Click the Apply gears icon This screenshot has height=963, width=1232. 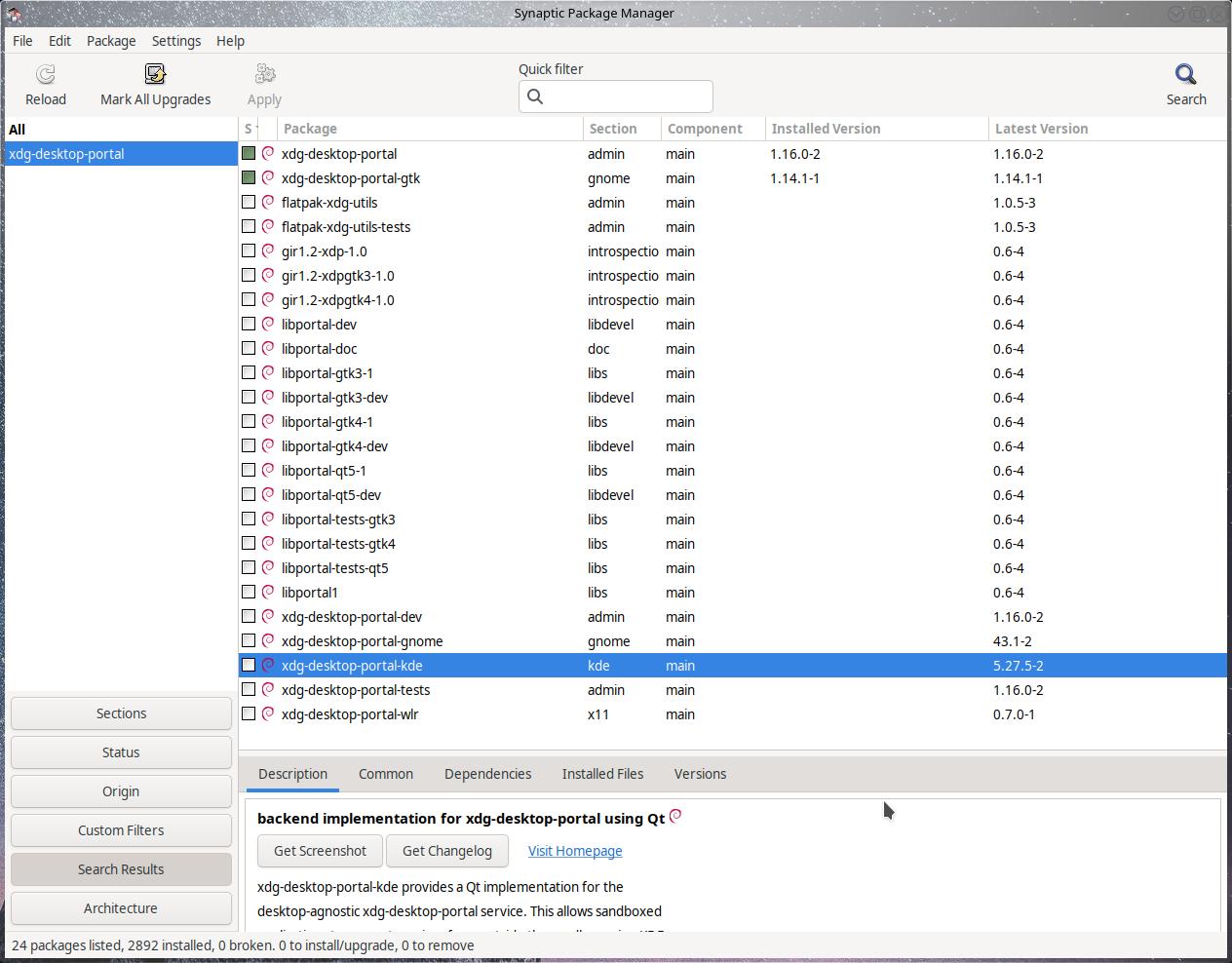[x=264, y=74]
